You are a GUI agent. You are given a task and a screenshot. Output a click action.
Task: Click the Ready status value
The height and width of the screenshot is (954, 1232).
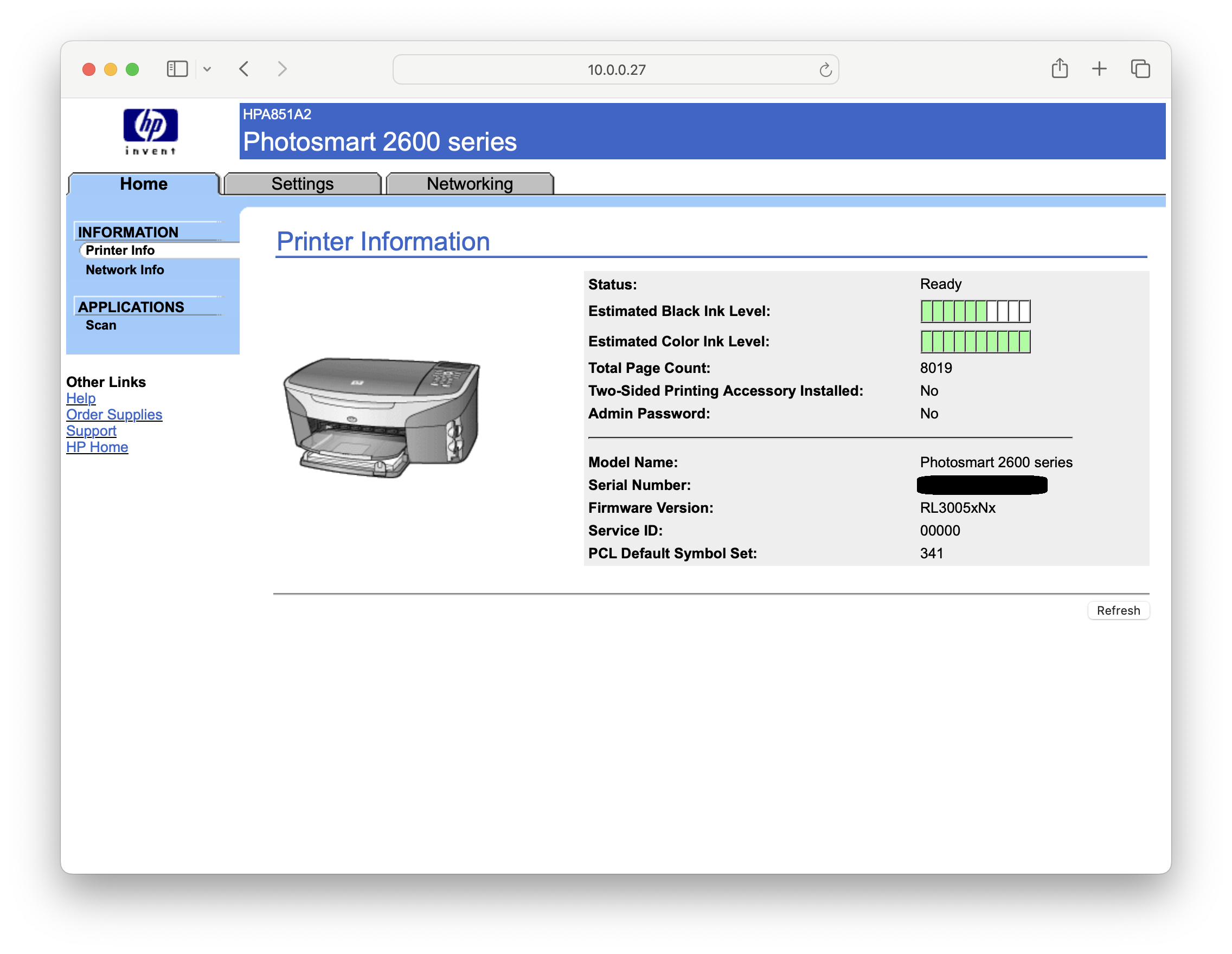pos(940,284)
